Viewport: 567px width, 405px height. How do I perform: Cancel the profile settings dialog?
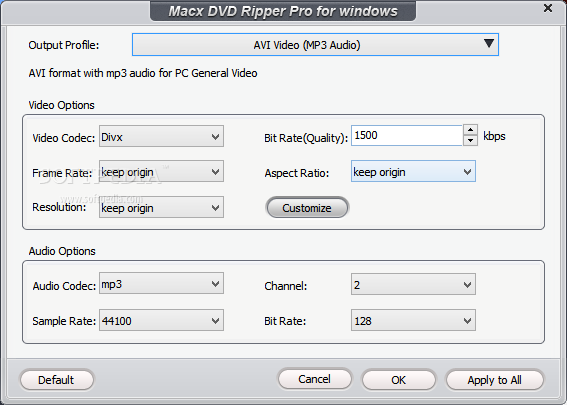tap(315, 379)
